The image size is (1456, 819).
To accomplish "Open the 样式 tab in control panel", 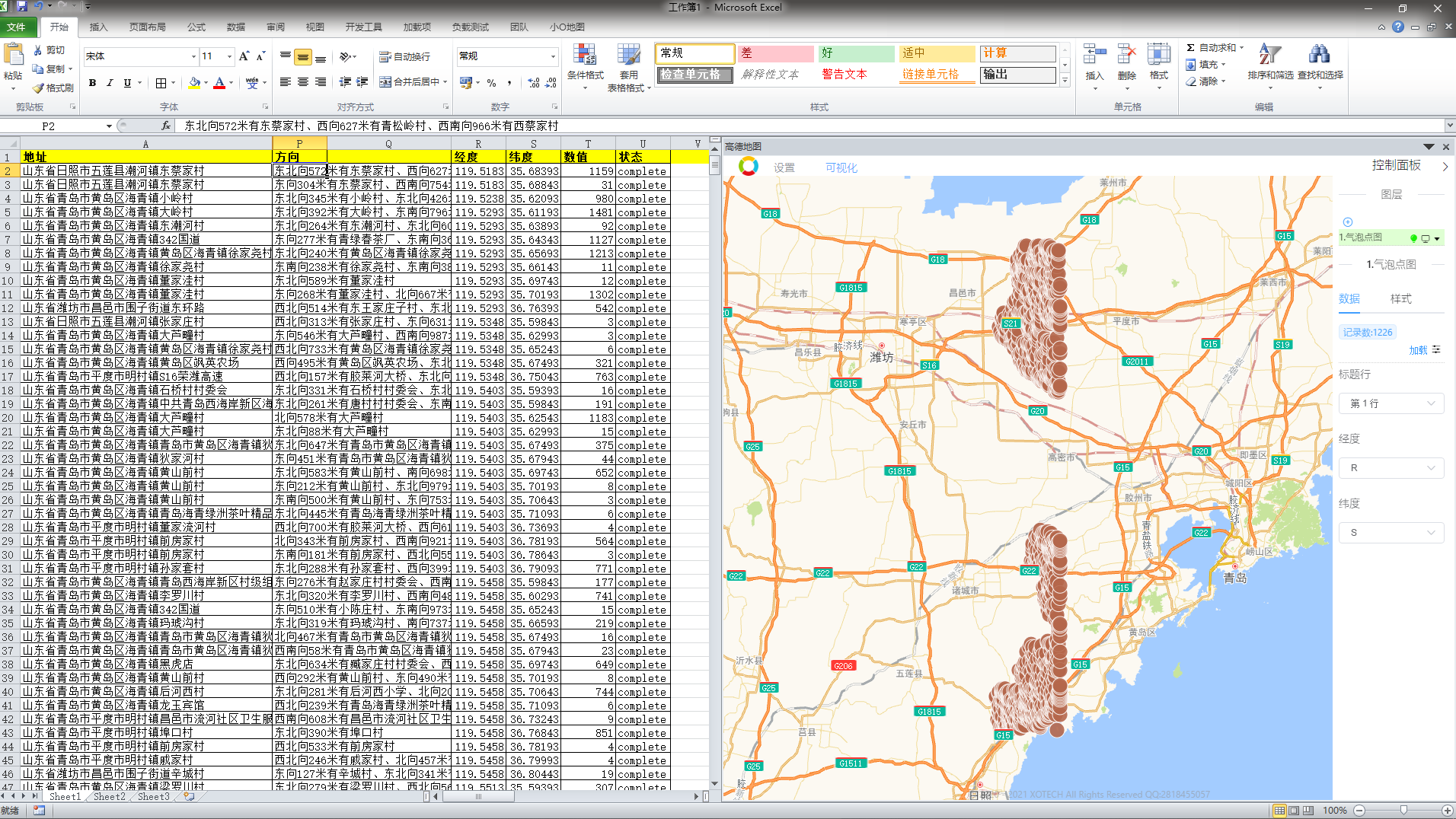I will 1400,299.
